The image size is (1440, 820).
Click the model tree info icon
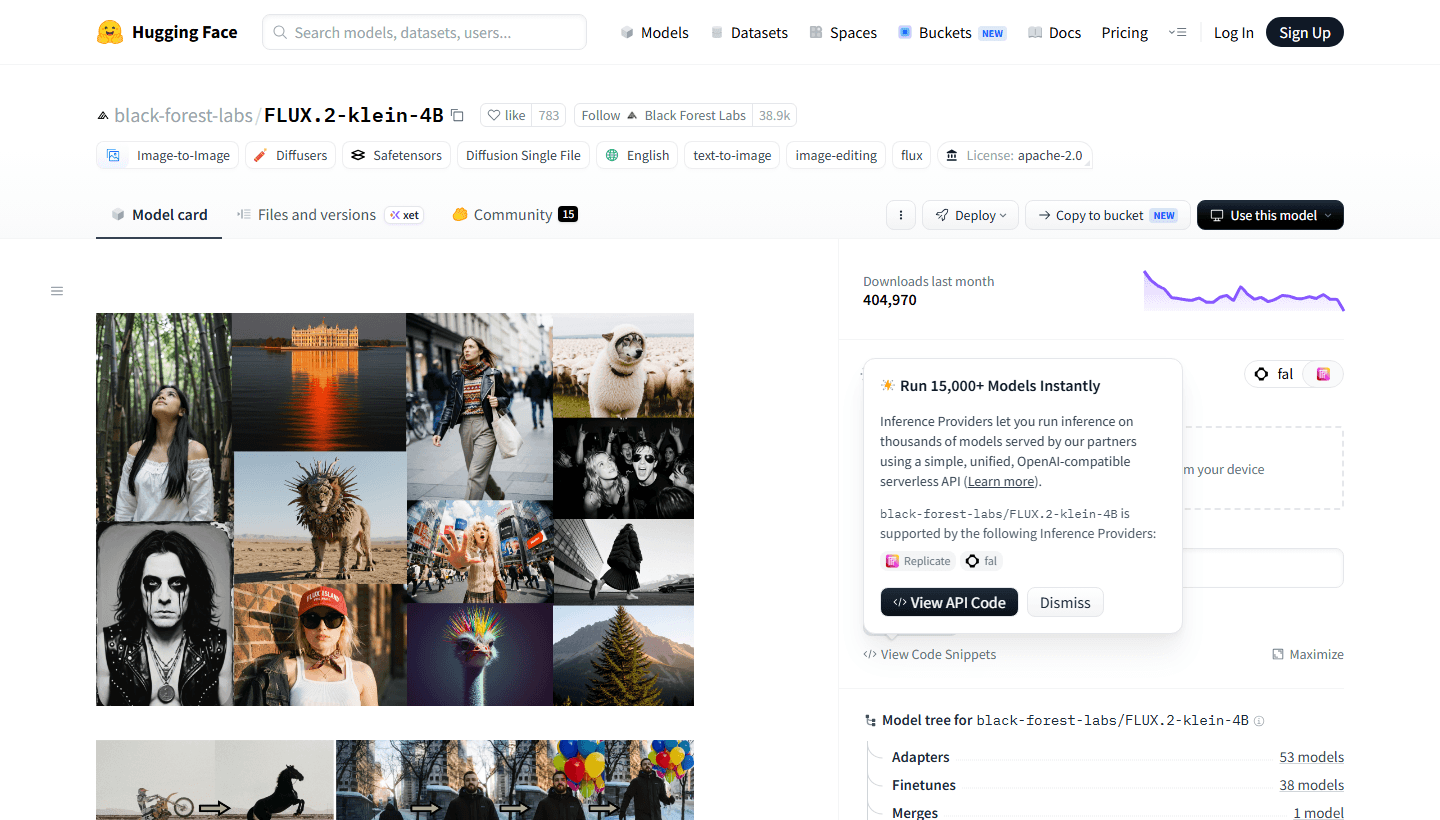pos(1259,721)
